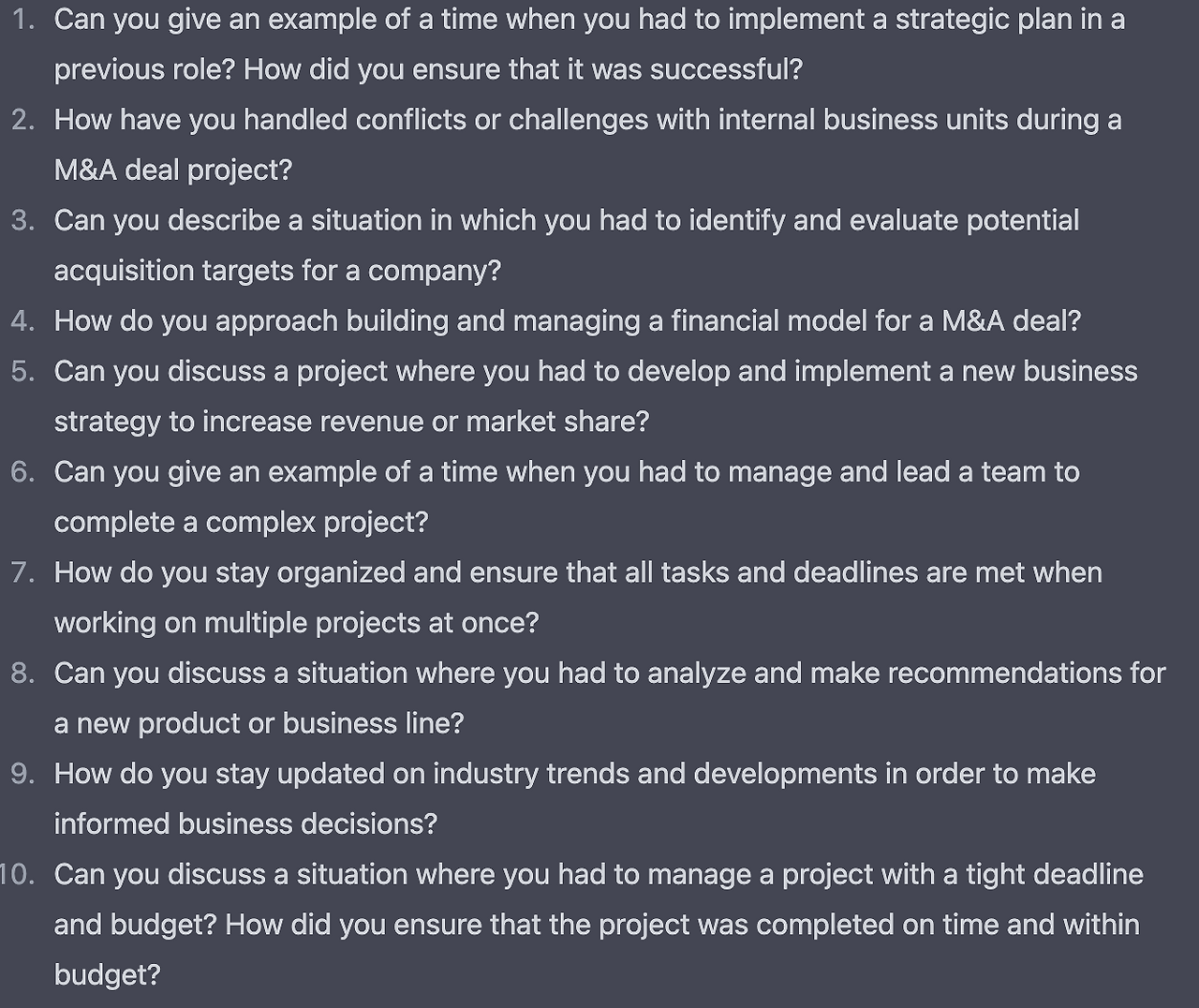Click the final line reading 'budget?'
The width and height of the screenshot is (1199, 1008).
point(107,975)
